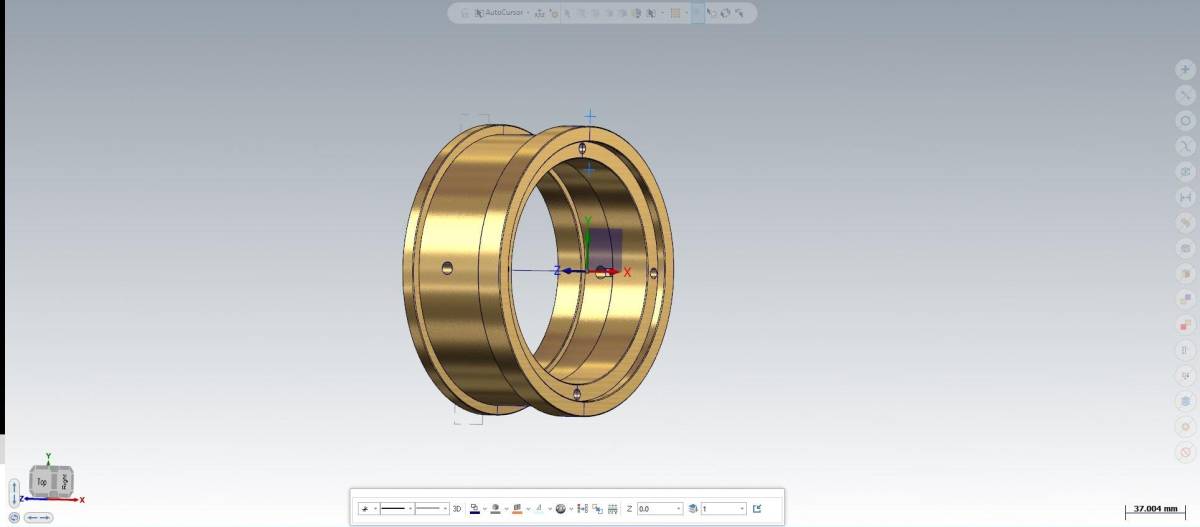Click the crossed-circle clear mask icon at right bottom
Viewport: 1200px width, 527px height.
click(1185, 453)
